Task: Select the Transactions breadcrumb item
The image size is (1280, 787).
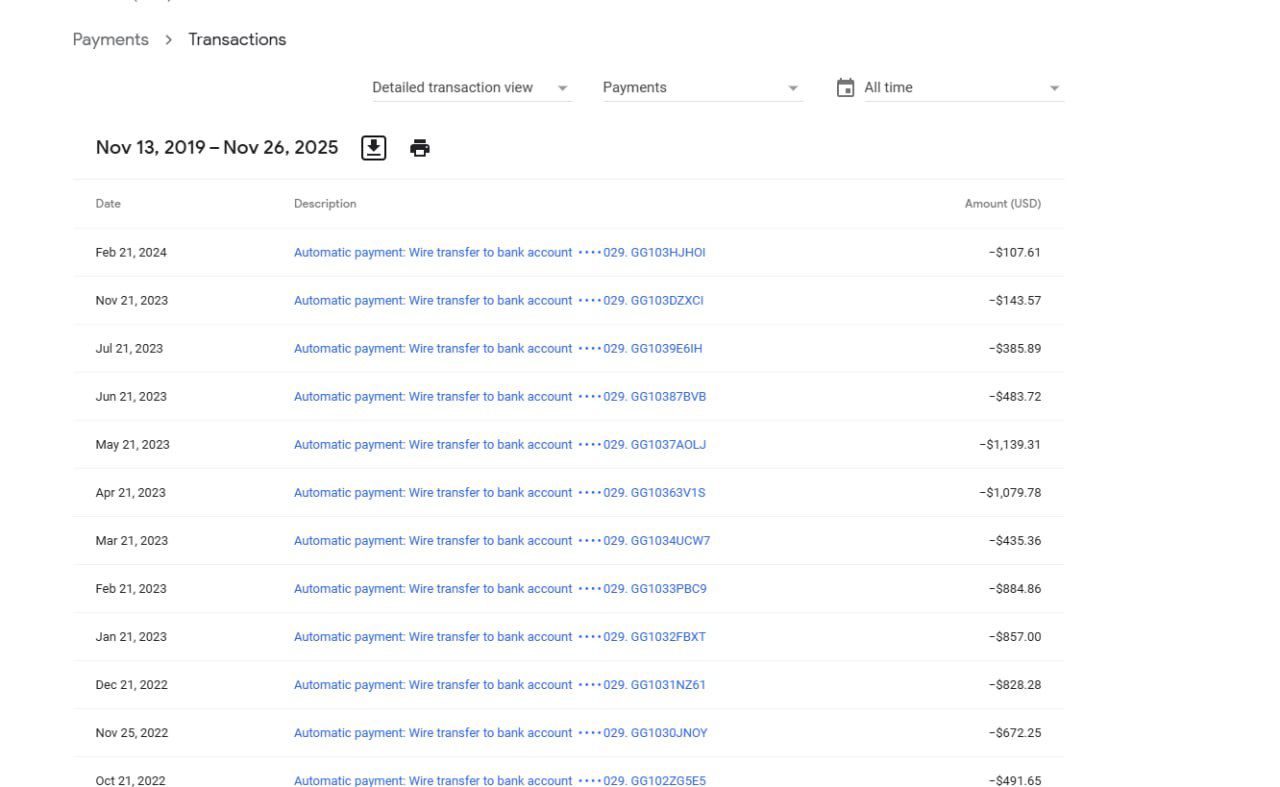Action: click(x=237, y=40)
